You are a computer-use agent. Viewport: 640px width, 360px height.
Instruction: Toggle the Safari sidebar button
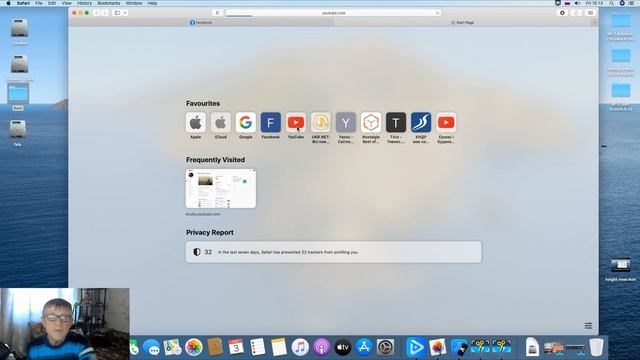click(117, 13)
